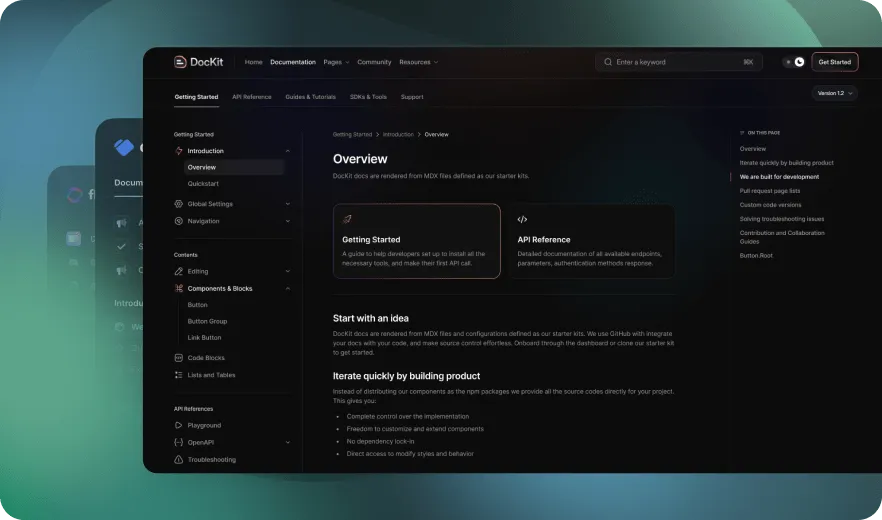Click the Editing pencil icon
Image resolution: width=882 pixels, height=520 pixels.
click(x=179, y=271)
